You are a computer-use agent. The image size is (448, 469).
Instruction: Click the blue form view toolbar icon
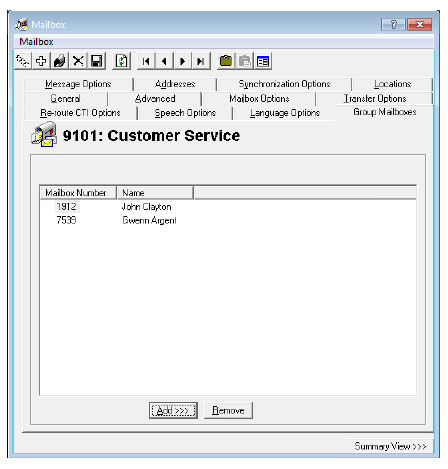pyautogui.click(x=263, y=61)
